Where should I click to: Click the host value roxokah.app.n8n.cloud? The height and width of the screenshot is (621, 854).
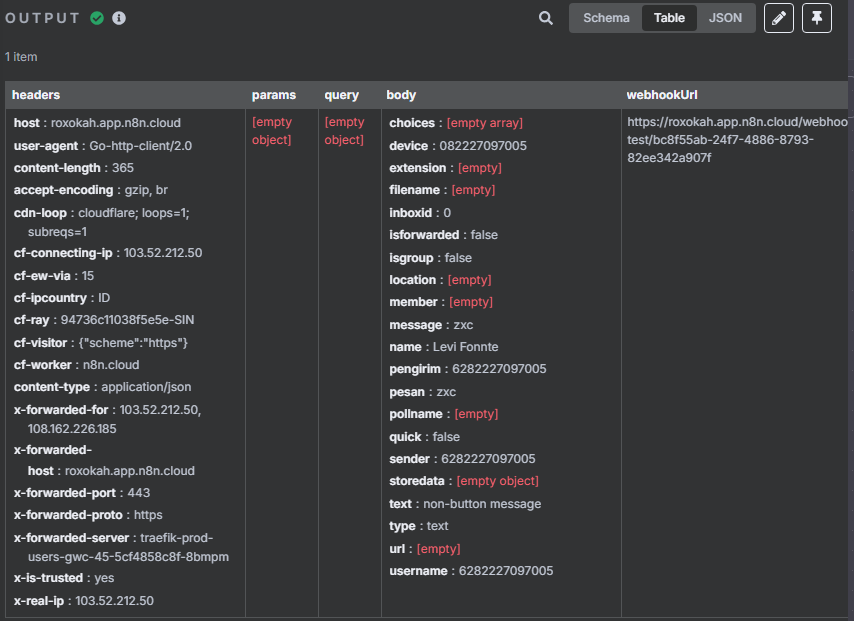click(115, 123)
